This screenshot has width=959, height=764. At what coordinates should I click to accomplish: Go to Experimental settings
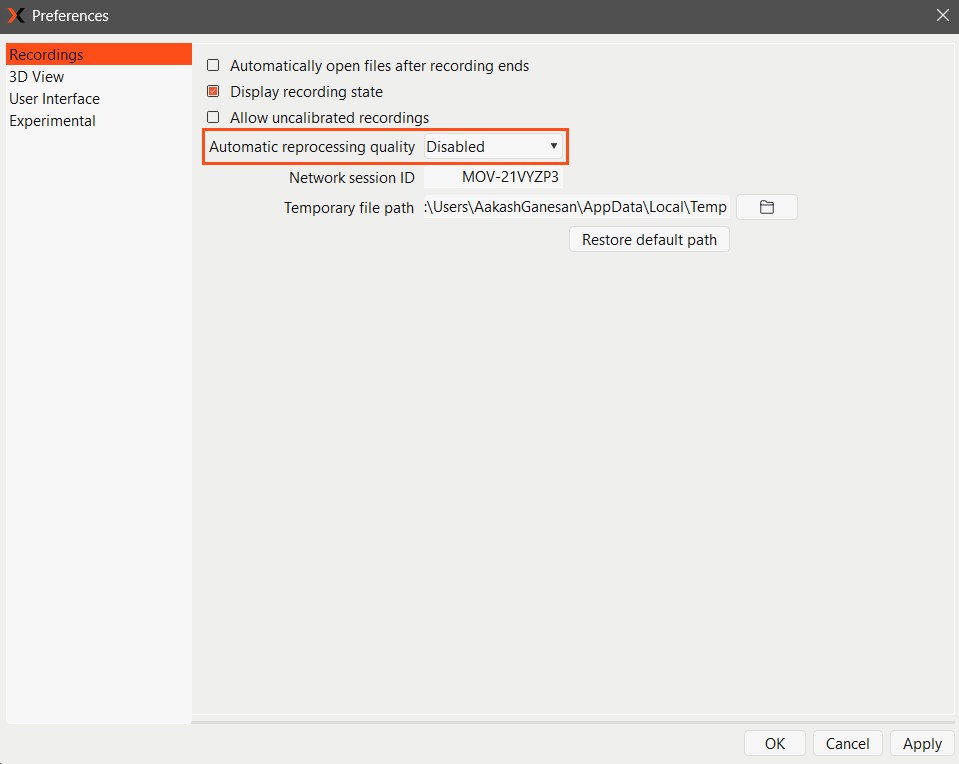[98, 121]
